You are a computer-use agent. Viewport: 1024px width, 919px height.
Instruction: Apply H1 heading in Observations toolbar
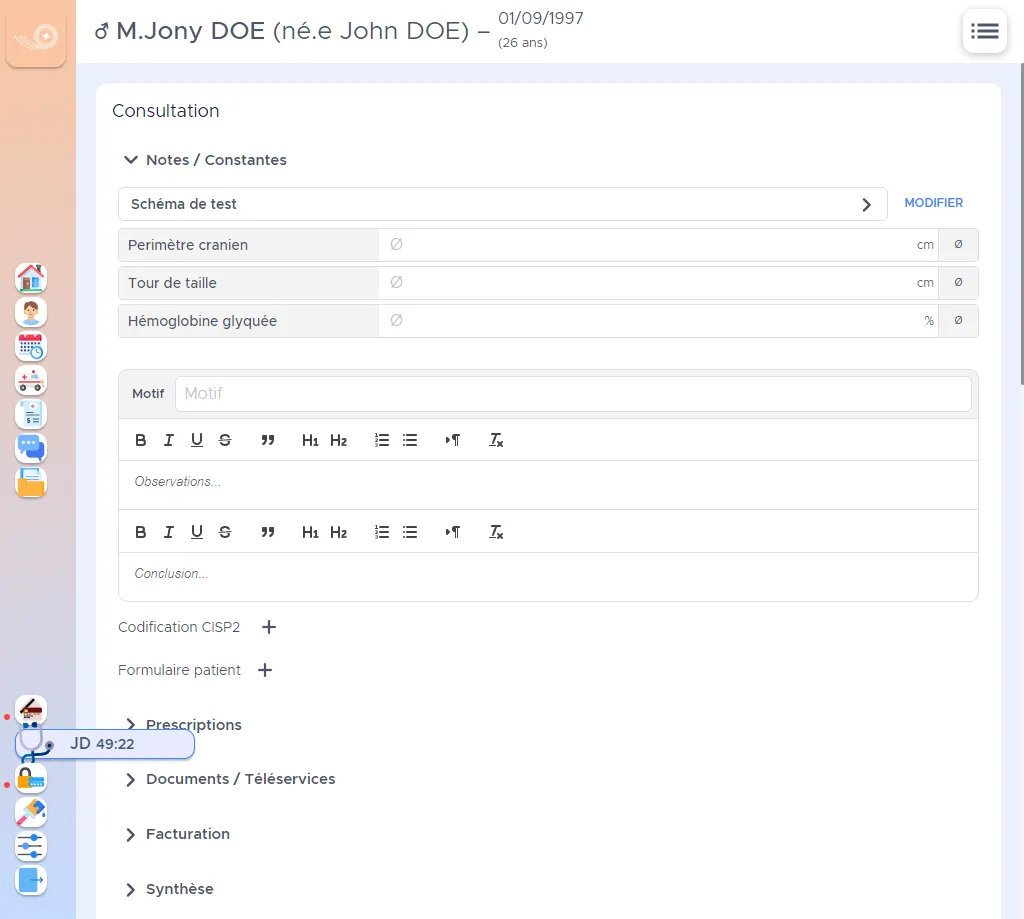click(x=310, y=440)
